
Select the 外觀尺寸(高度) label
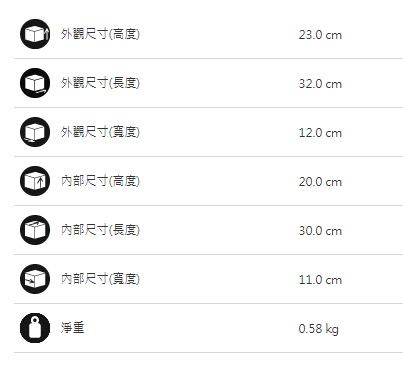100,34
